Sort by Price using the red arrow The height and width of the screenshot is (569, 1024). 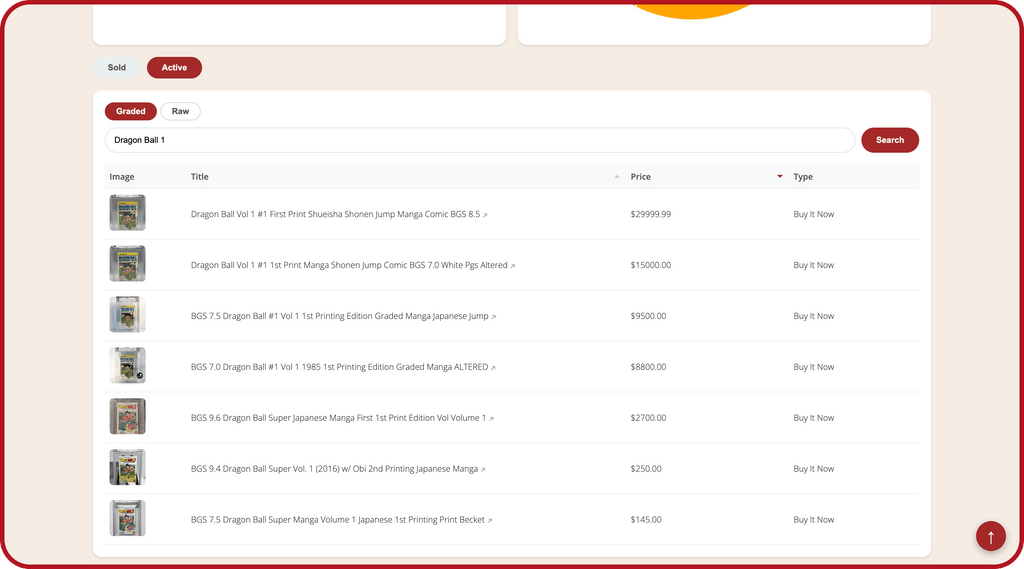[780, 176]
